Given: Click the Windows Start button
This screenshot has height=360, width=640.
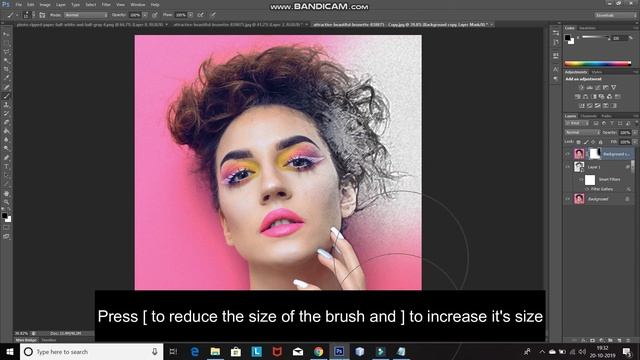Looking at the screenshot, I should tap(10, 351).
